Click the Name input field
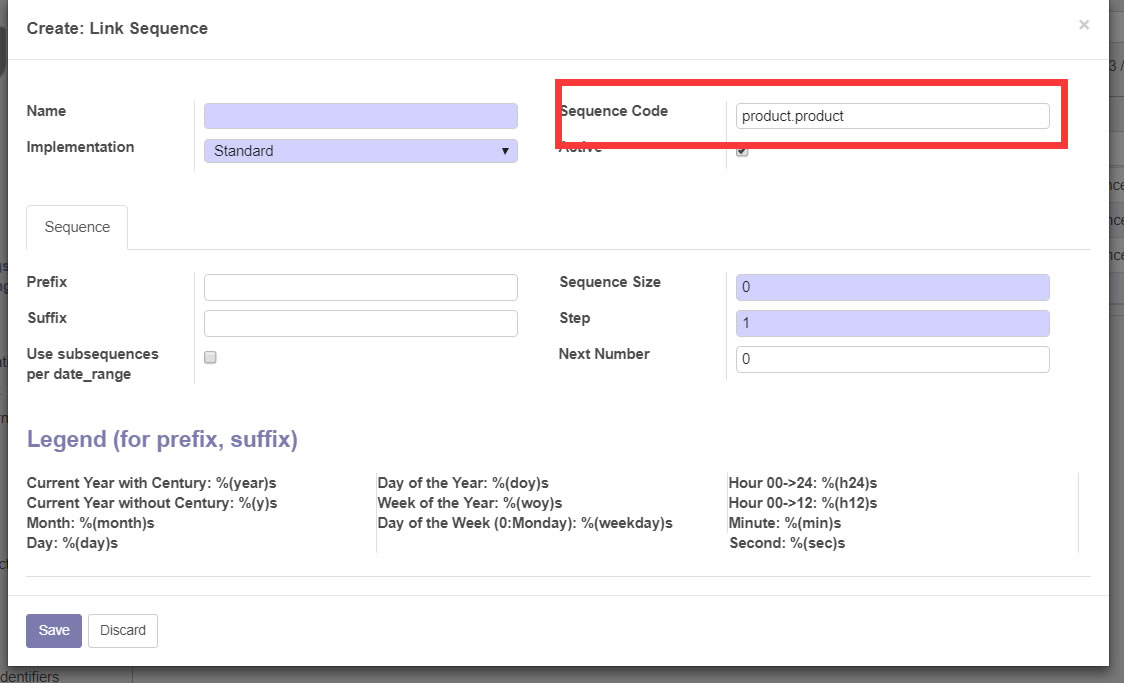 coord(360,116)
